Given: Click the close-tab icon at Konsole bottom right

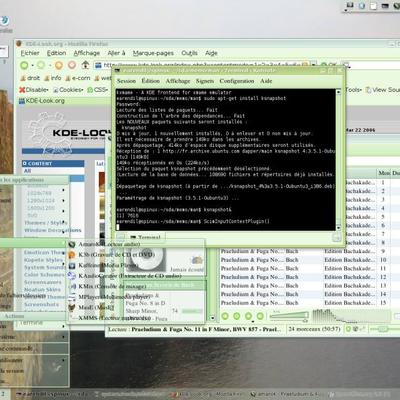Looking at the screenshot, I should coord(337,237).
